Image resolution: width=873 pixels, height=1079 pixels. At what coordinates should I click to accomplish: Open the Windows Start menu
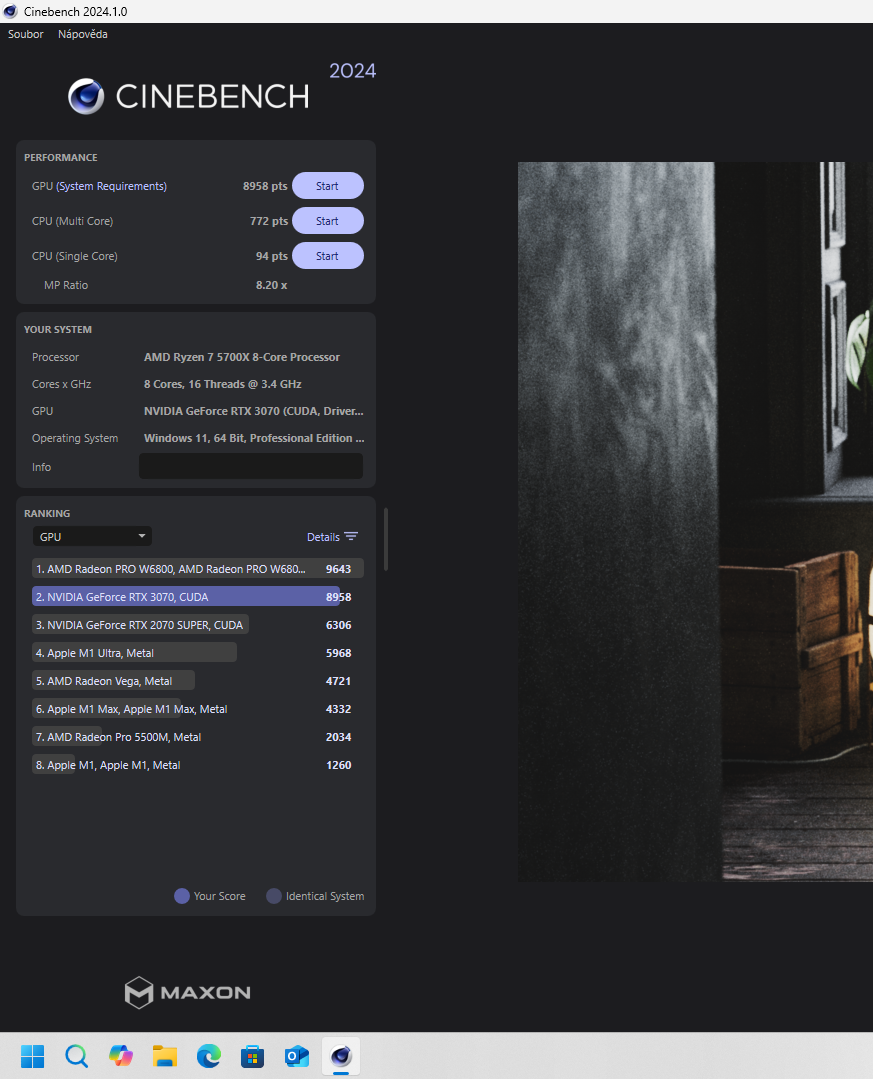33,1056
